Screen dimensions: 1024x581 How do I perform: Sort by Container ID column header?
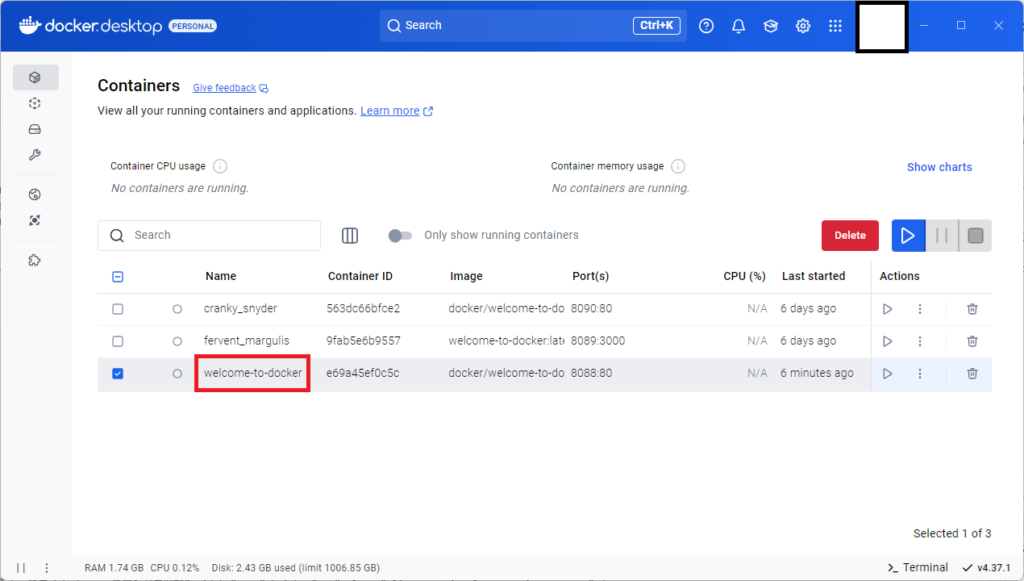(x=360, y=277)
